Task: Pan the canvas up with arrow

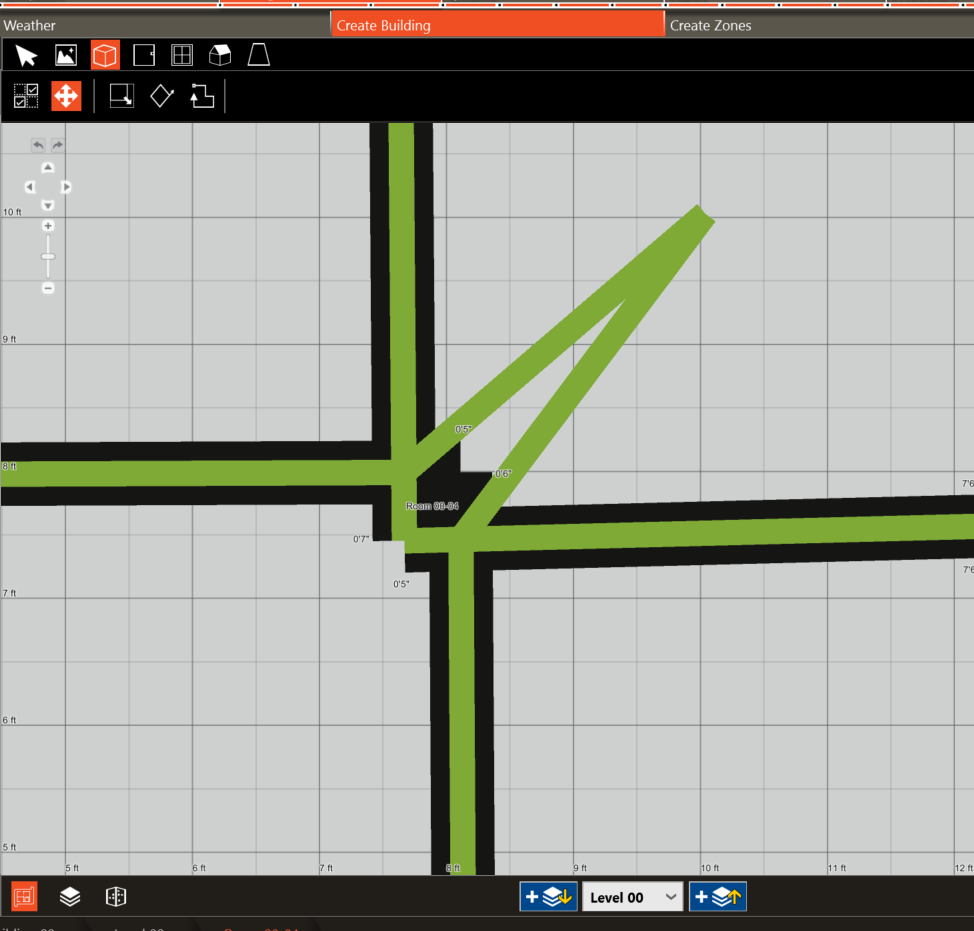Action: [x=48, y=168]
